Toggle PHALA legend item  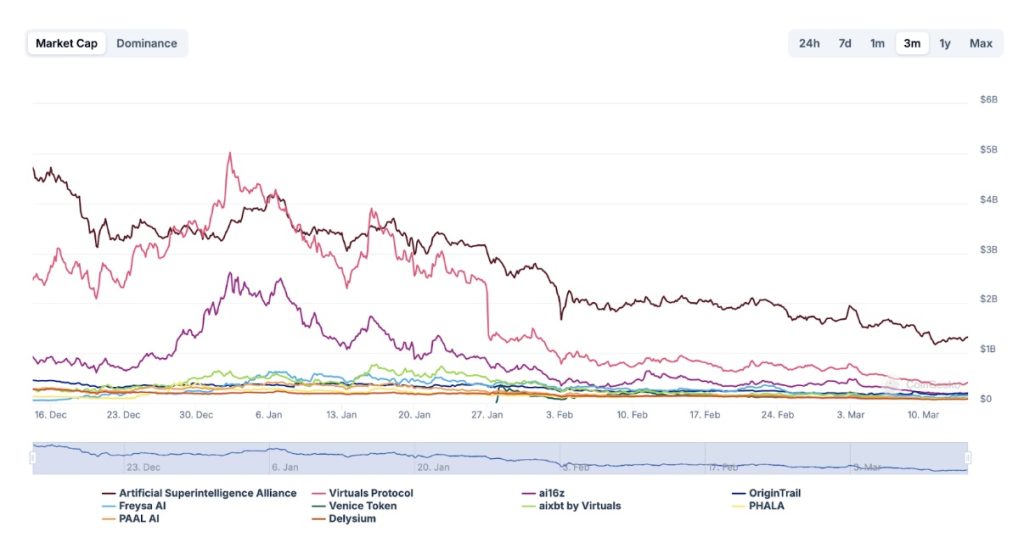point(758,506)
